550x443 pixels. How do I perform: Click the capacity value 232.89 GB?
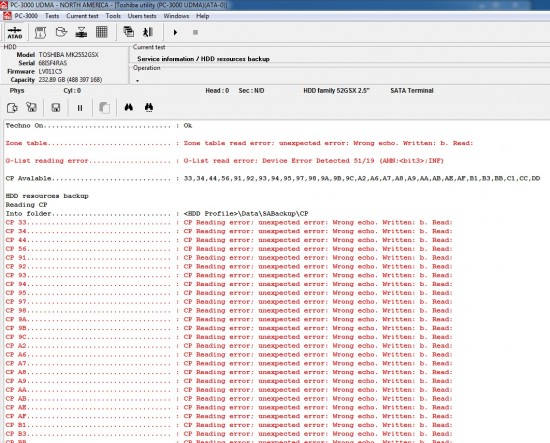point(70,80)
